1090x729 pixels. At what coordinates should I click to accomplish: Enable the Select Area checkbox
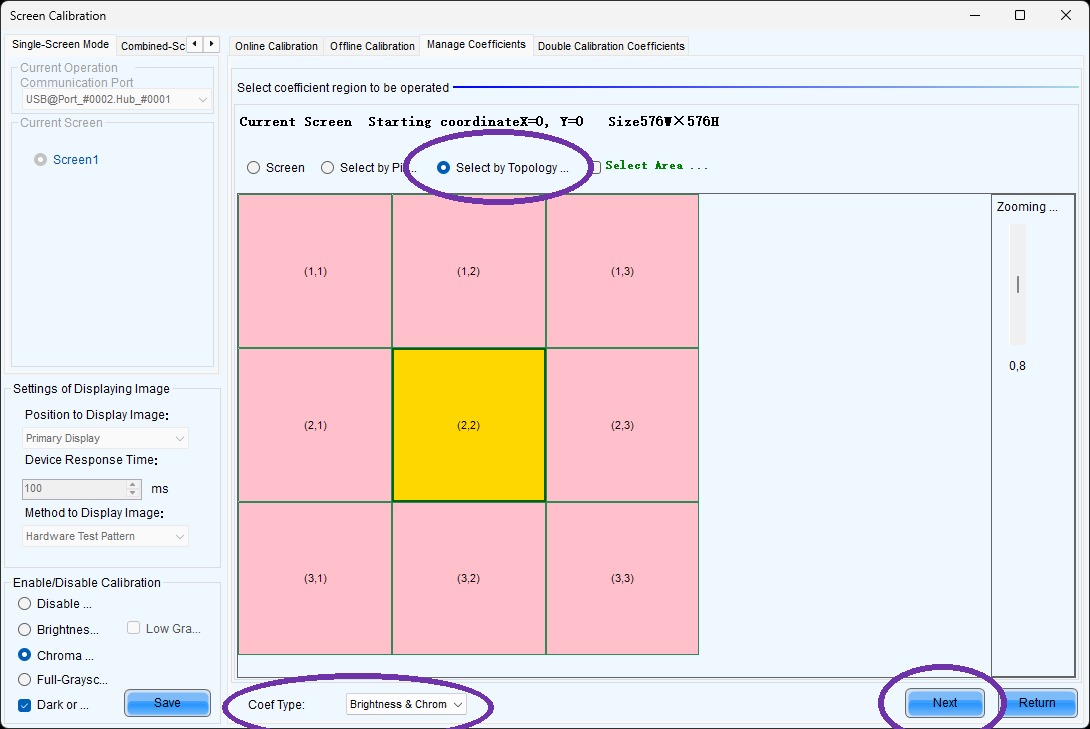tap(596, 167)
